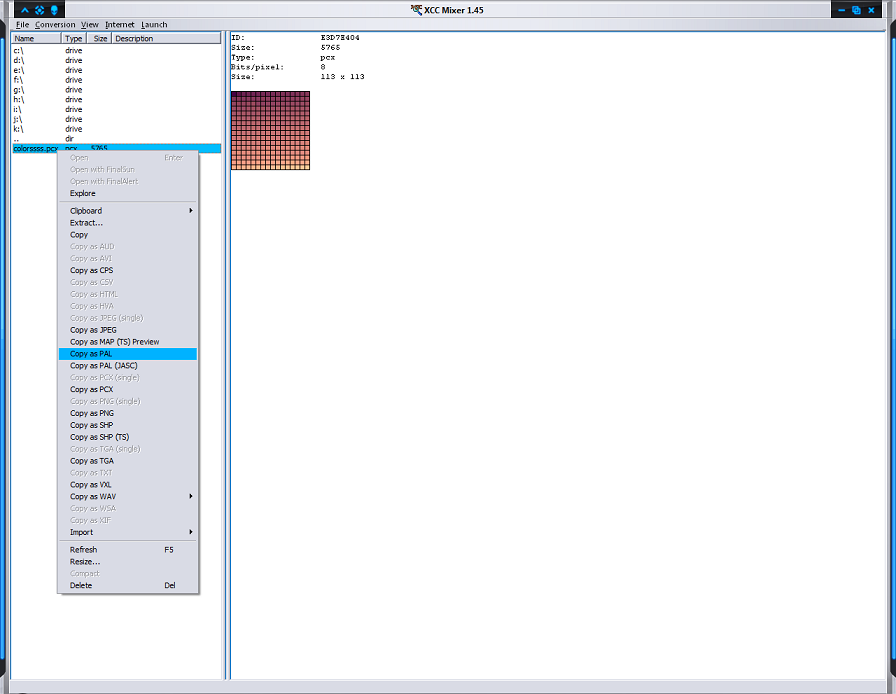Expand the Clipboard submenu
The image size is (896, 694).
[x=130, y=211]
